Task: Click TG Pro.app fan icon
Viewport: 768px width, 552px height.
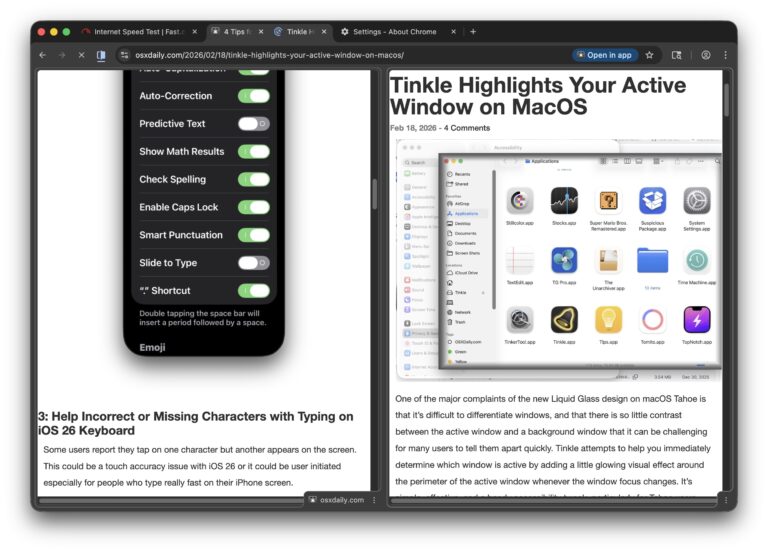Action: tap(564, 261)
